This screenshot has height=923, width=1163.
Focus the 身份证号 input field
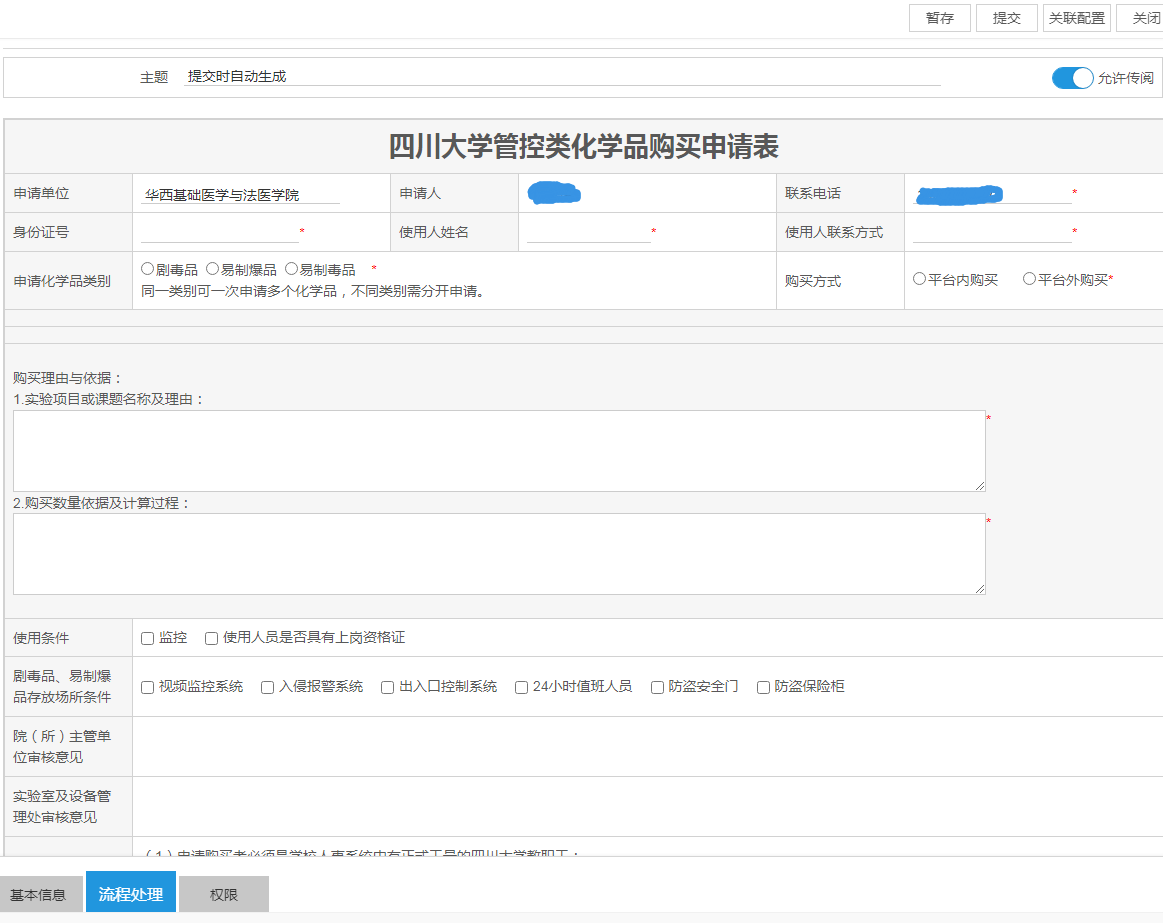220,232
